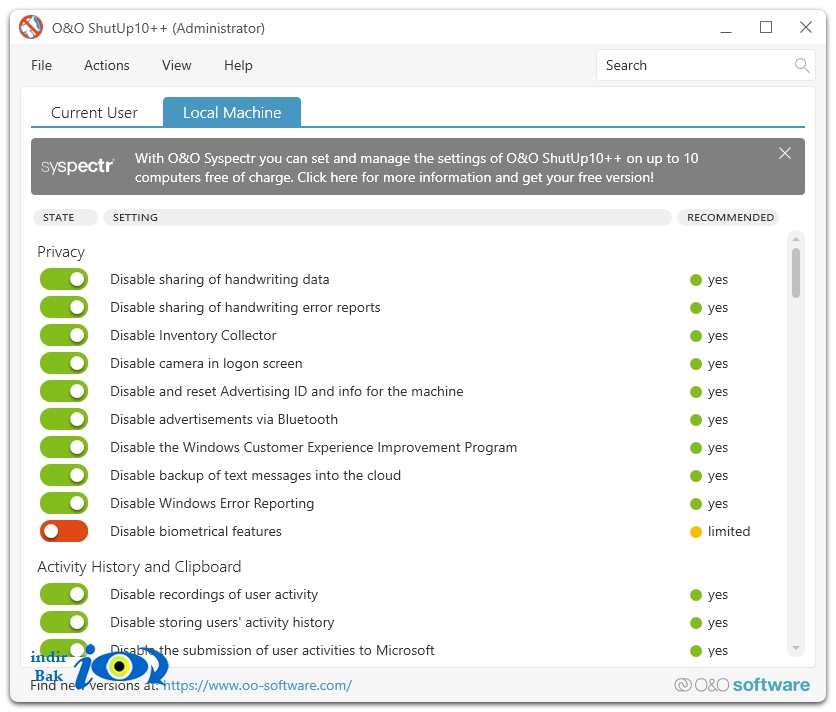Click green recommended dot for Inventory Collector

[695, 336]
